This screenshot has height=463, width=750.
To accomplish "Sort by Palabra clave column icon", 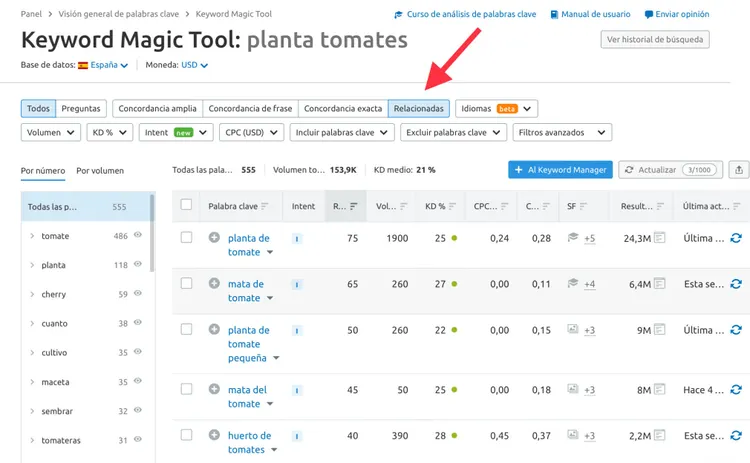I will point(265,206).
